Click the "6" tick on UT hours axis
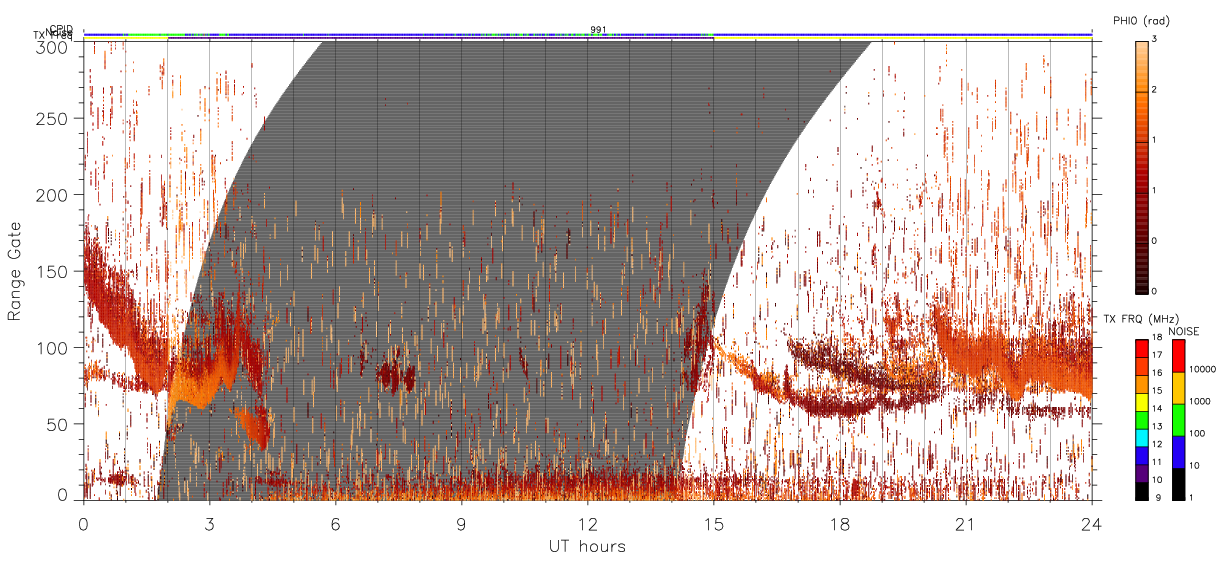 335,524
